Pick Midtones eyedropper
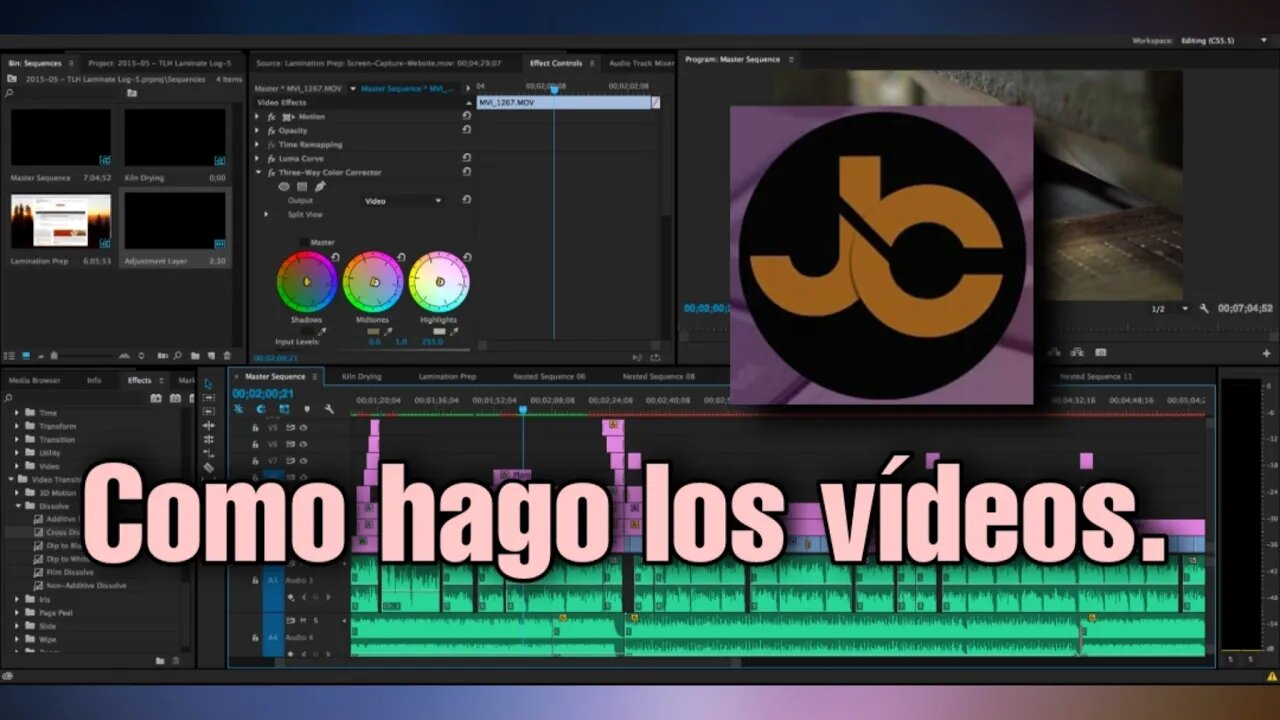This screenshot has height=720, width=1280. pos(389,331)
